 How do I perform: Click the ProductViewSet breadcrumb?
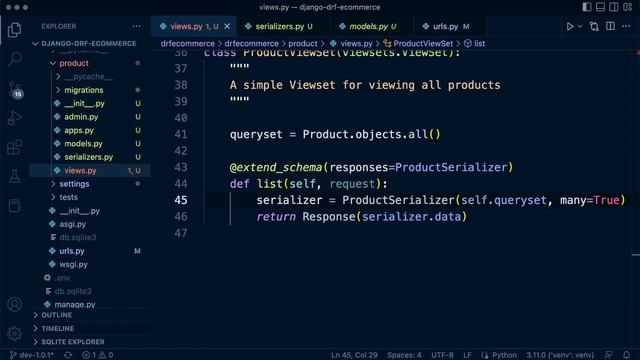pos(423,44)
